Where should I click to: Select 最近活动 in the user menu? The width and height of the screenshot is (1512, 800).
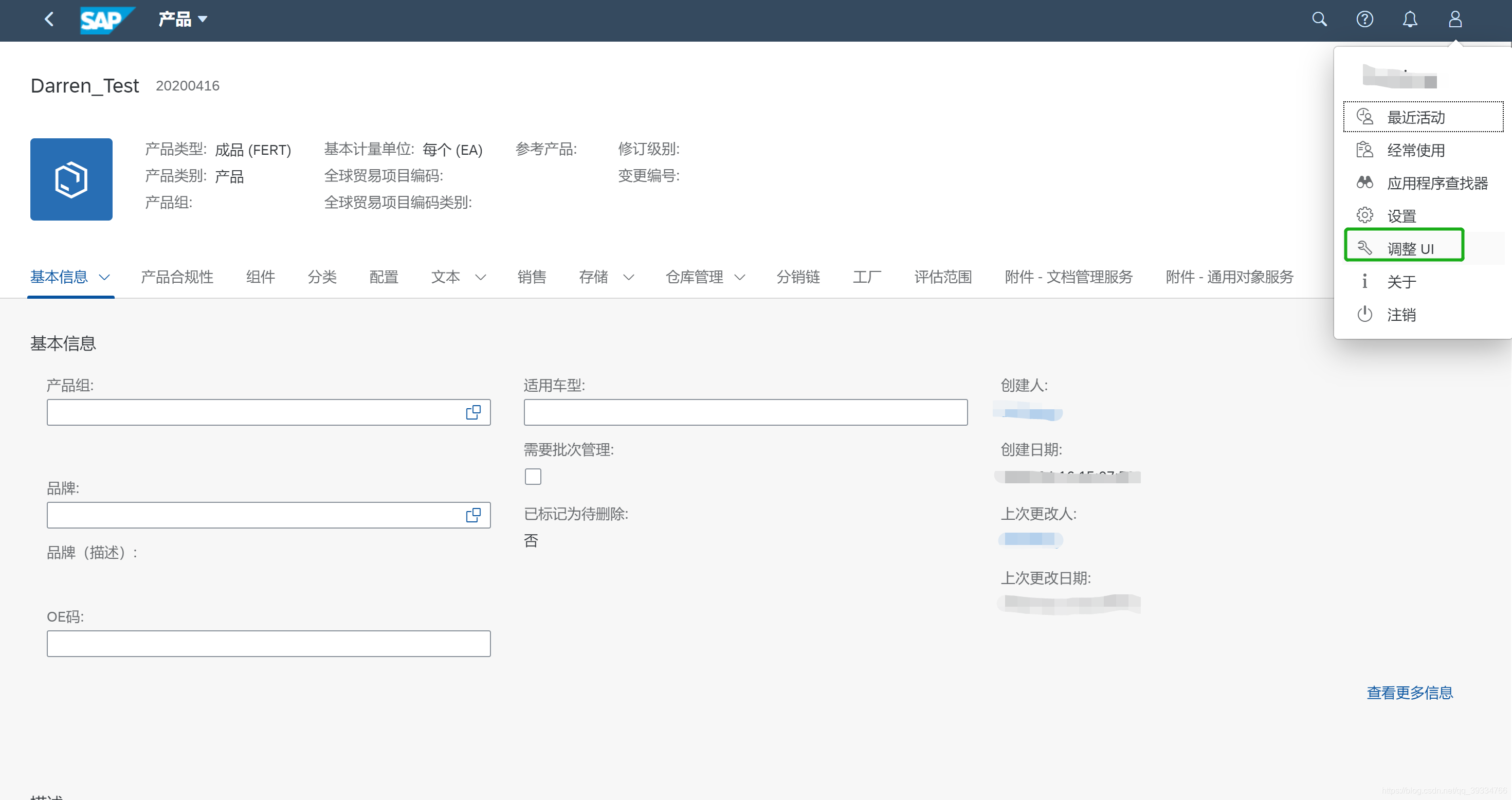[1423, 117]
